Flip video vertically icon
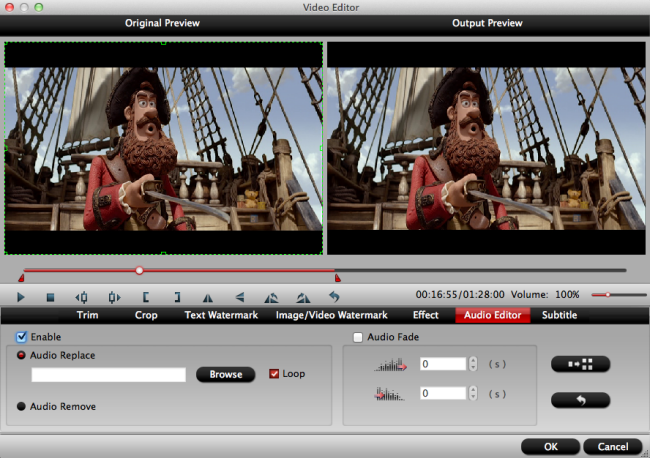 (x=240, y=297)
